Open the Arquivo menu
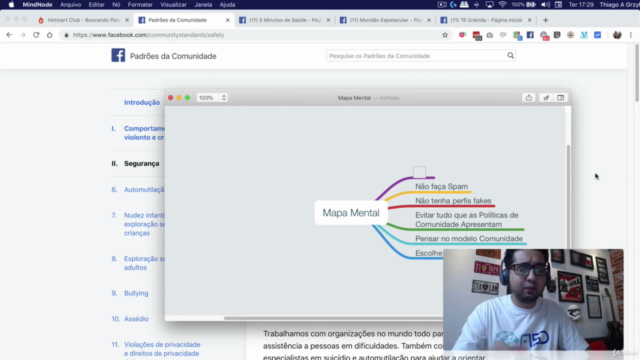Screen dimensions: 640x360 (x=70, y=4)
